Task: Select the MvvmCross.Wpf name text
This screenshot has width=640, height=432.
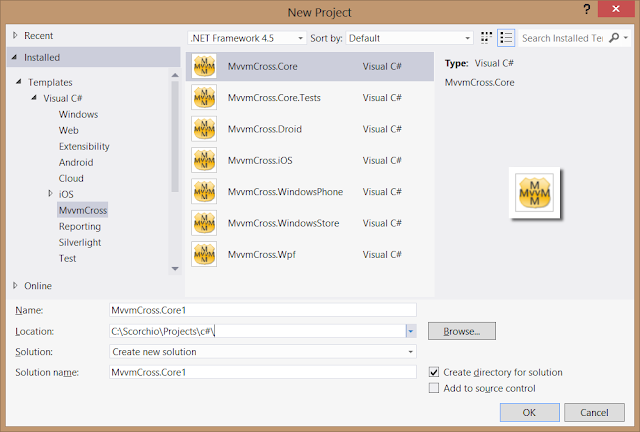Action: pyautogui.click(x=262, y=254)
